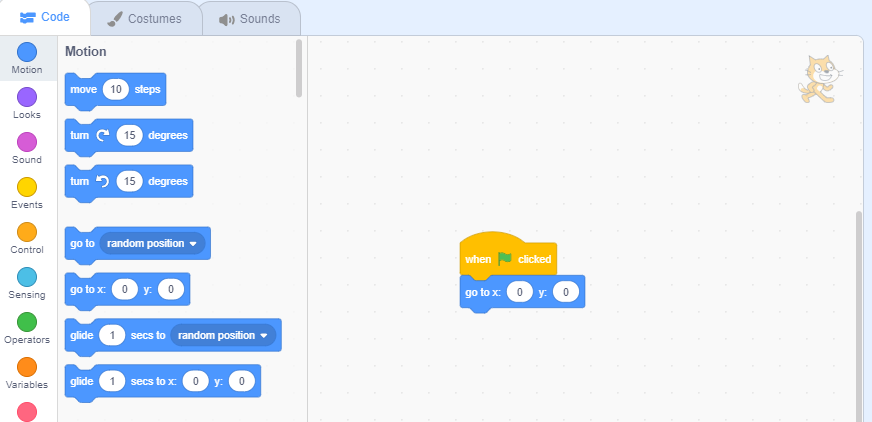The height and width of the screenshot is (422, 872).
Task: Open the Control block category
Action: click(27, 232)
